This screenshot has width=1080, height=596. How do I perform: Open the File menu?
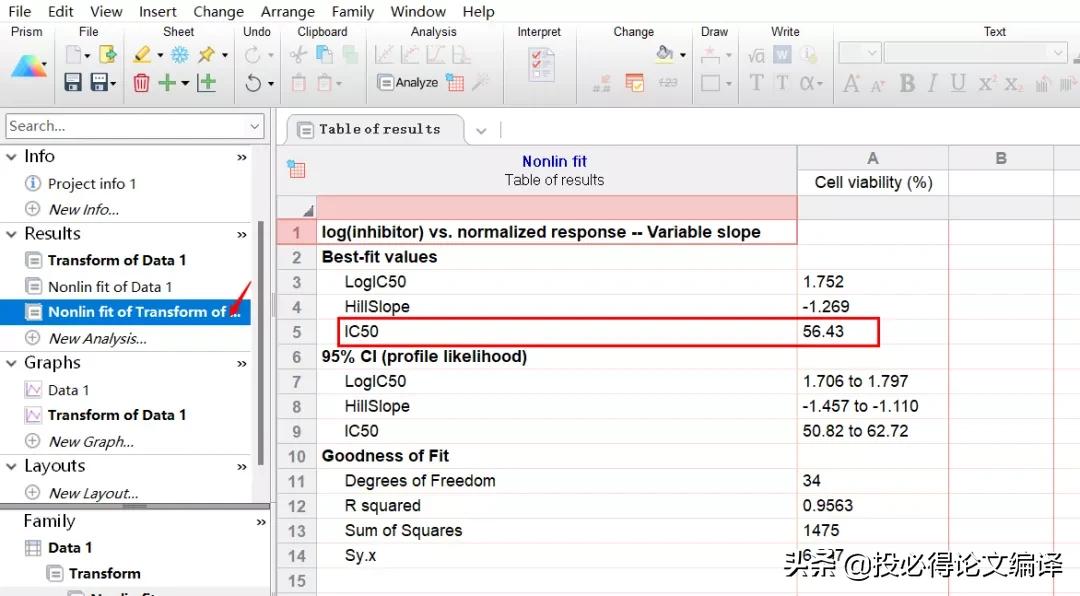(x=19, y=12)
